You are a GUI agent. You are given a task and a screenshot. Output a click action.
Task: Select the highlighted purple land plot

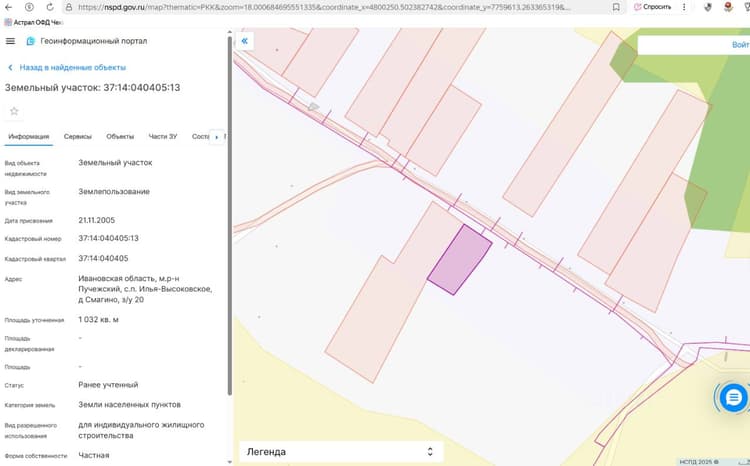click(460, 260)
